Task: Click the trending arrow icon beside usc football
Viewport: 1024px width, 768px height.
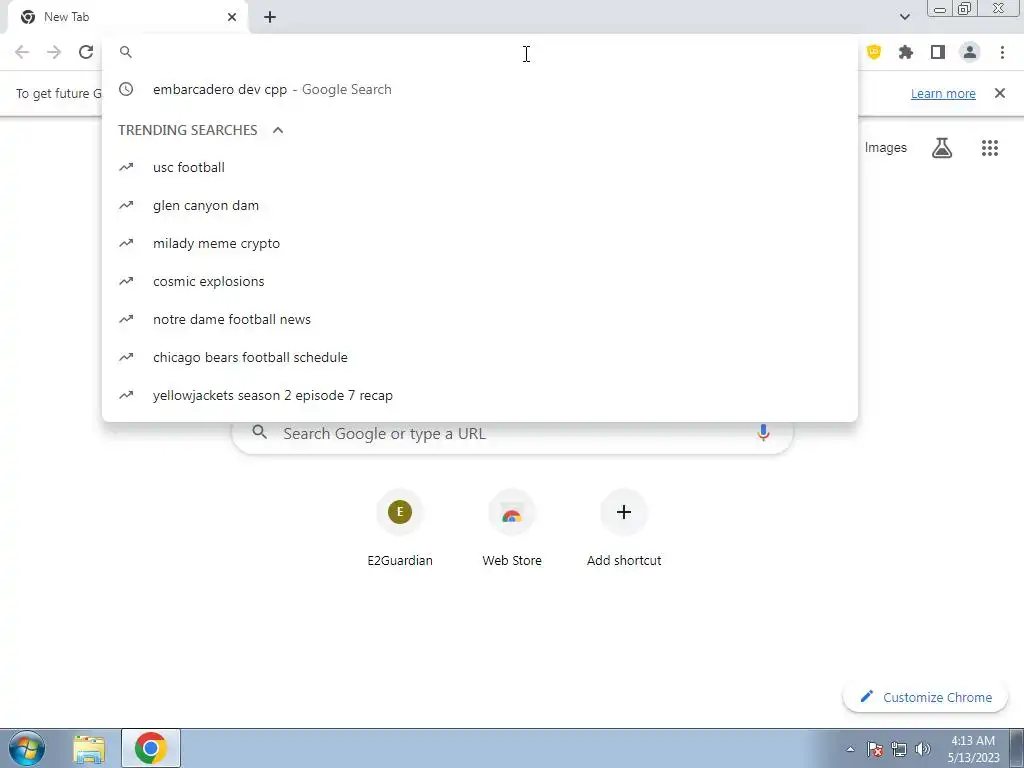Action: 126,167
